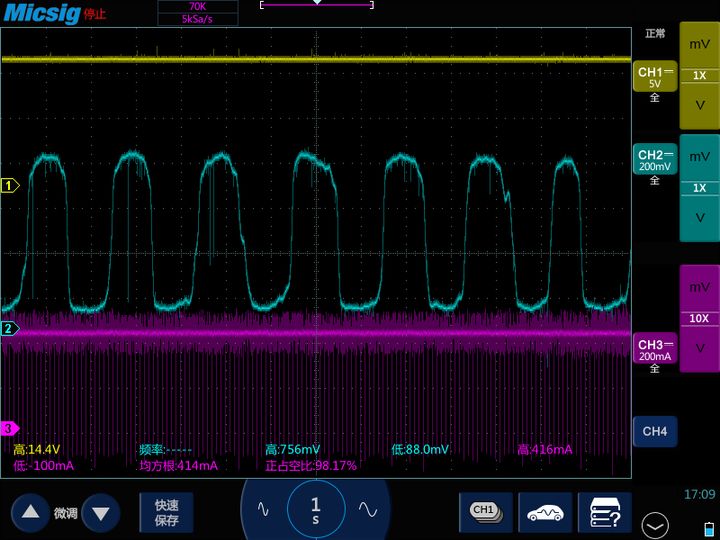Toggle the CH1 5V channel tab
This screenshot has height=540, width=720.
click(x=655, y=79)
